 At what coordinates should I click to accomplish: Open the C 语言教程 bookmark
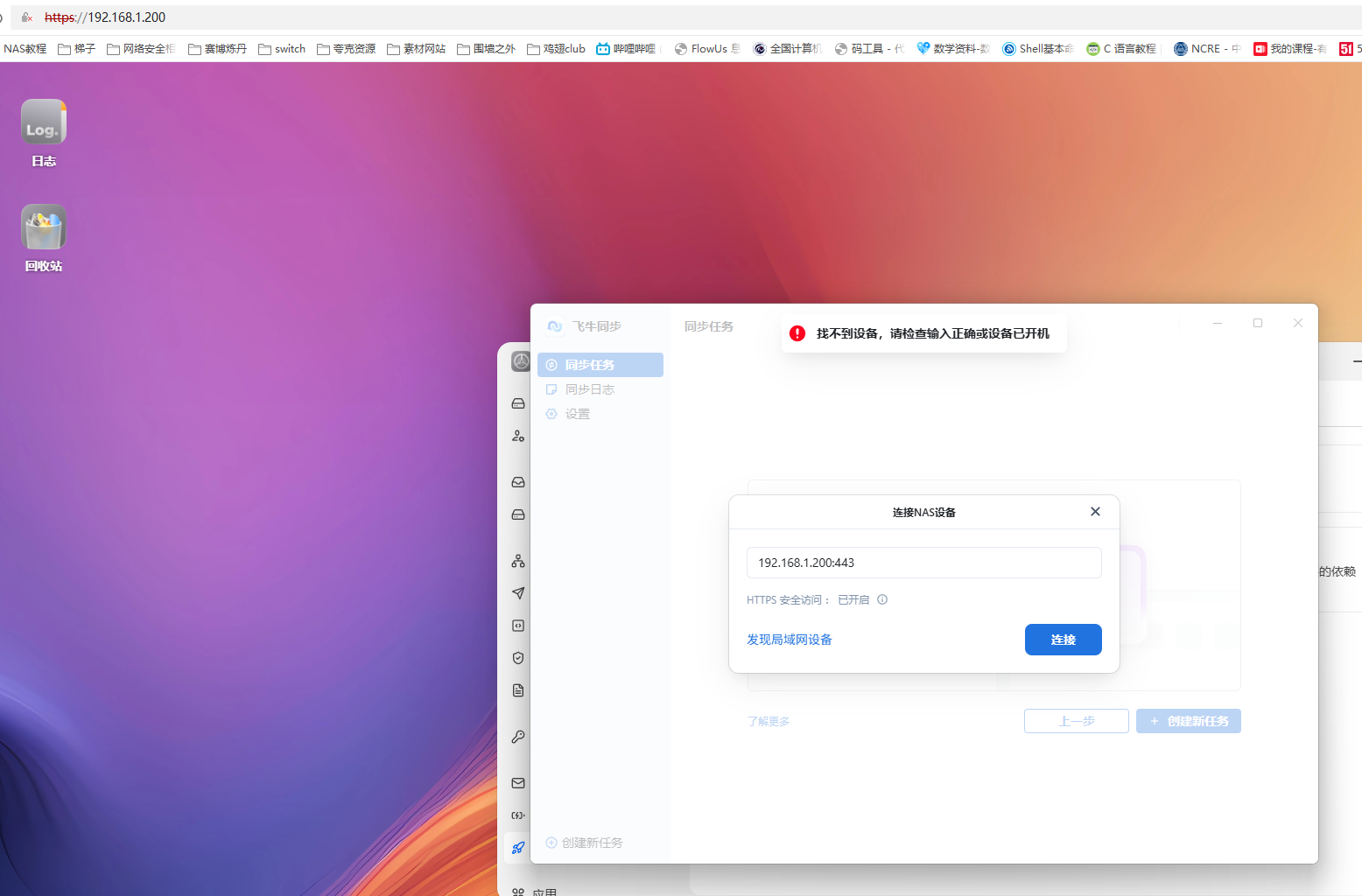coord(1121,49)
